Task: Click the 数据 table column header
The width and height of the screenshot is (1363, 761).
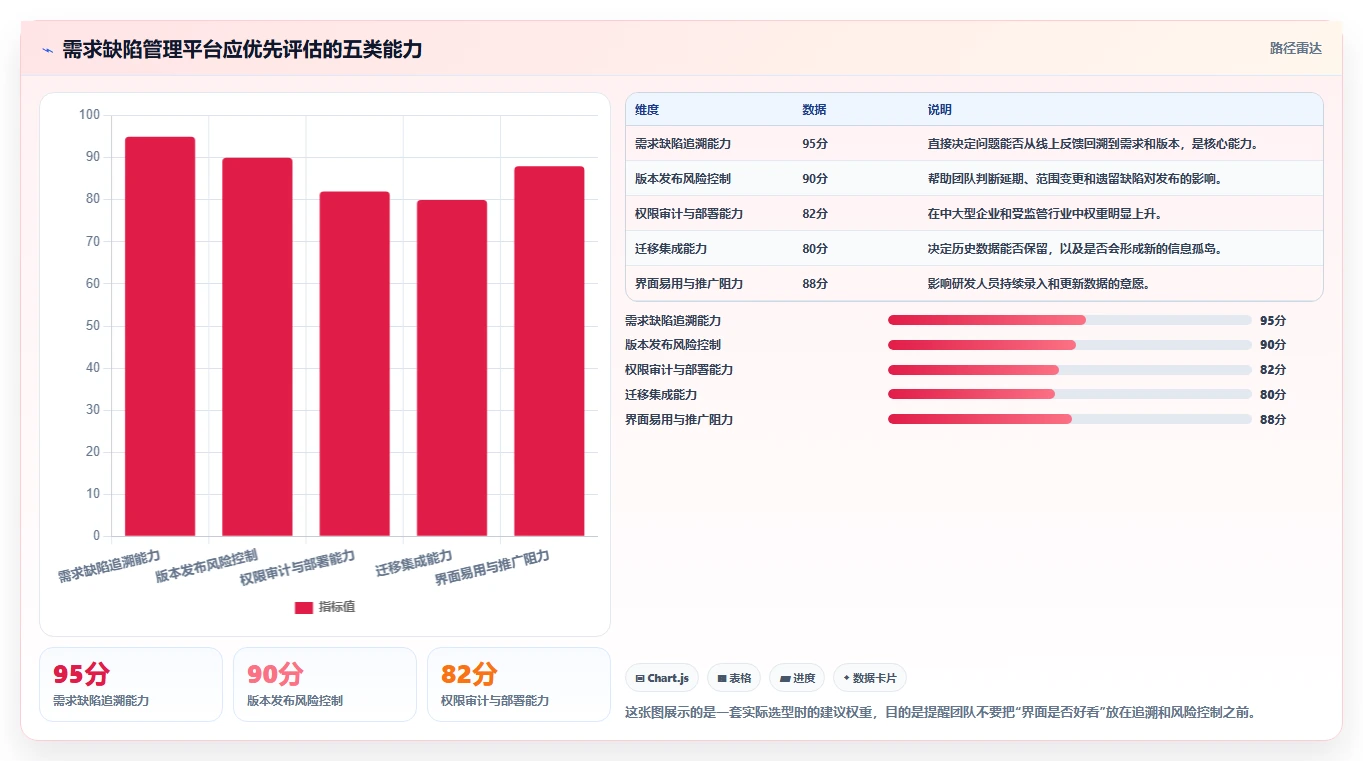Action: pos(814,110)
